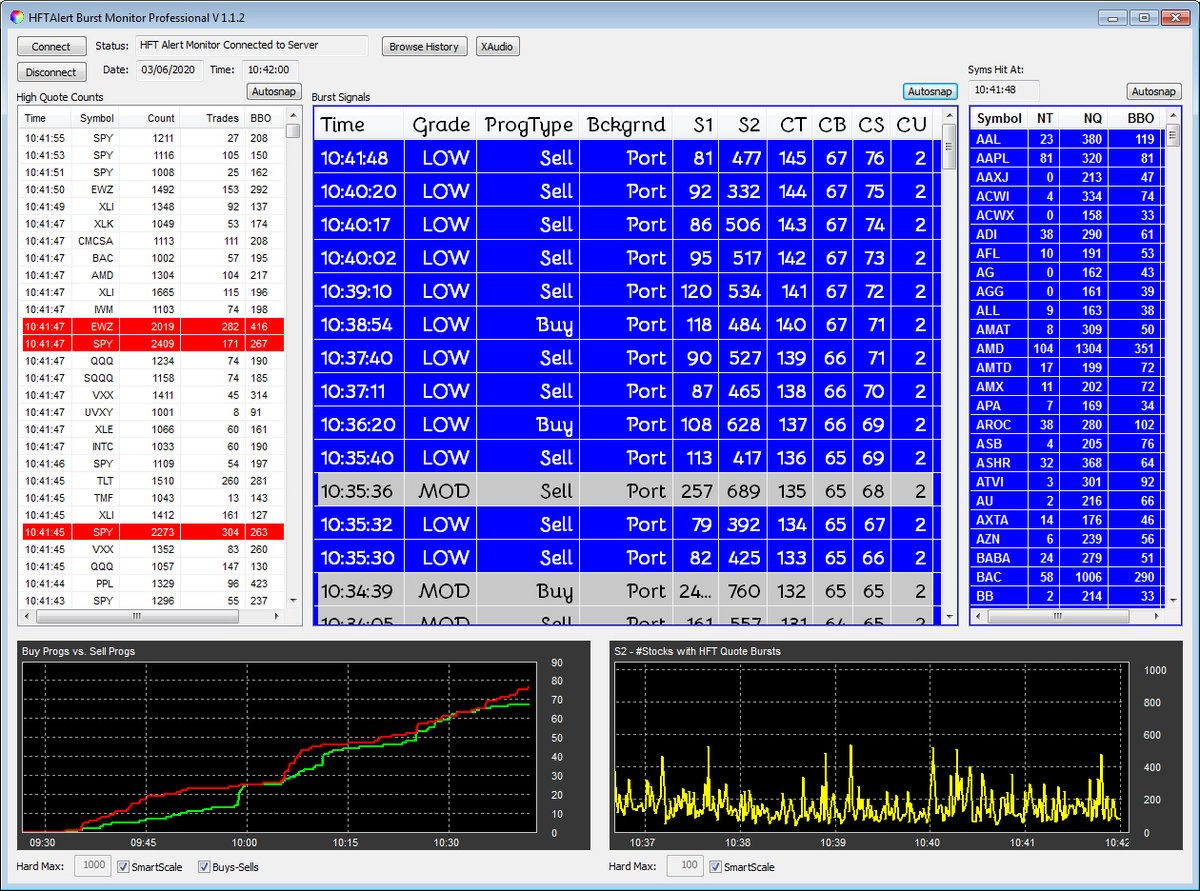Click the HFTAlert app icon in title bar
This screenshot has height=891, width=1200.
(x=16, y=17)
